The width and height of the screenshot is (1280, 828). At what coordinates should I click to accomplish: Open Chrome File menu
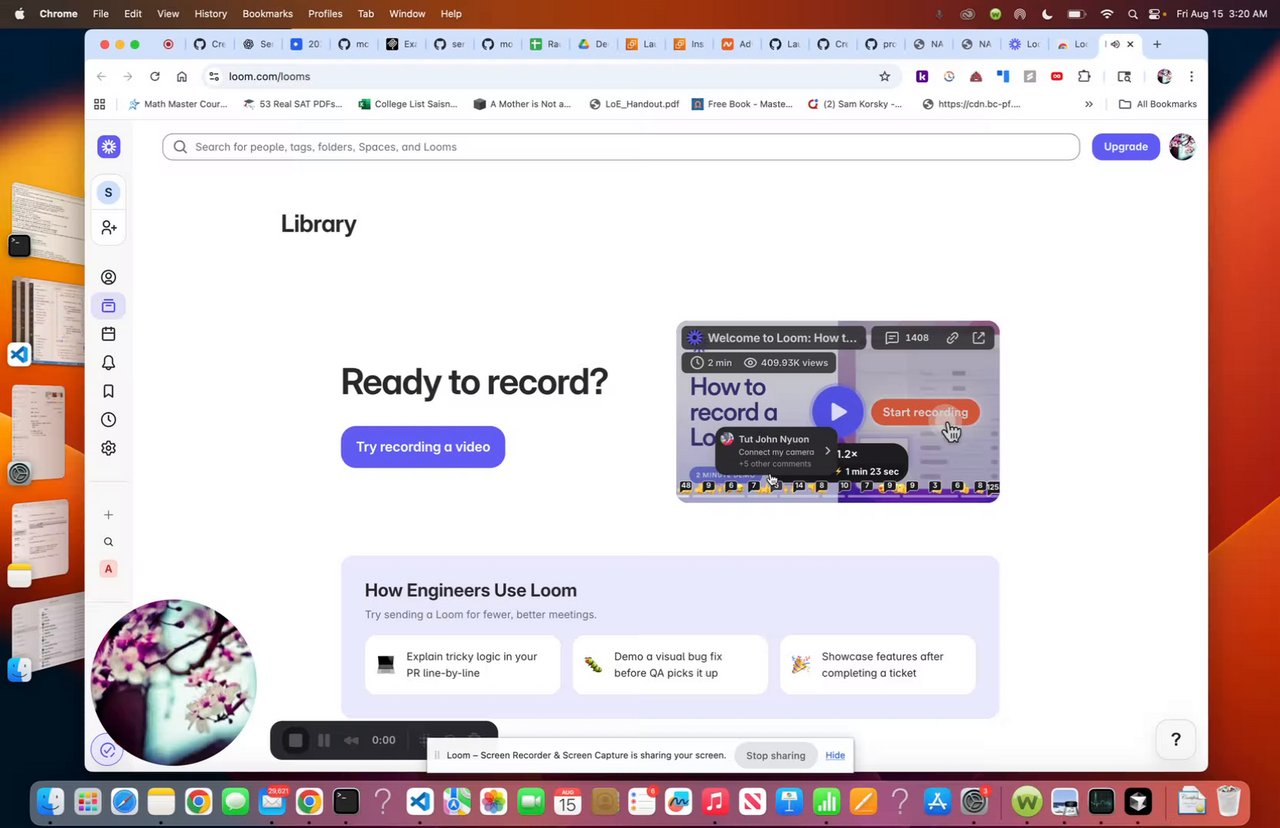(100, 14)
